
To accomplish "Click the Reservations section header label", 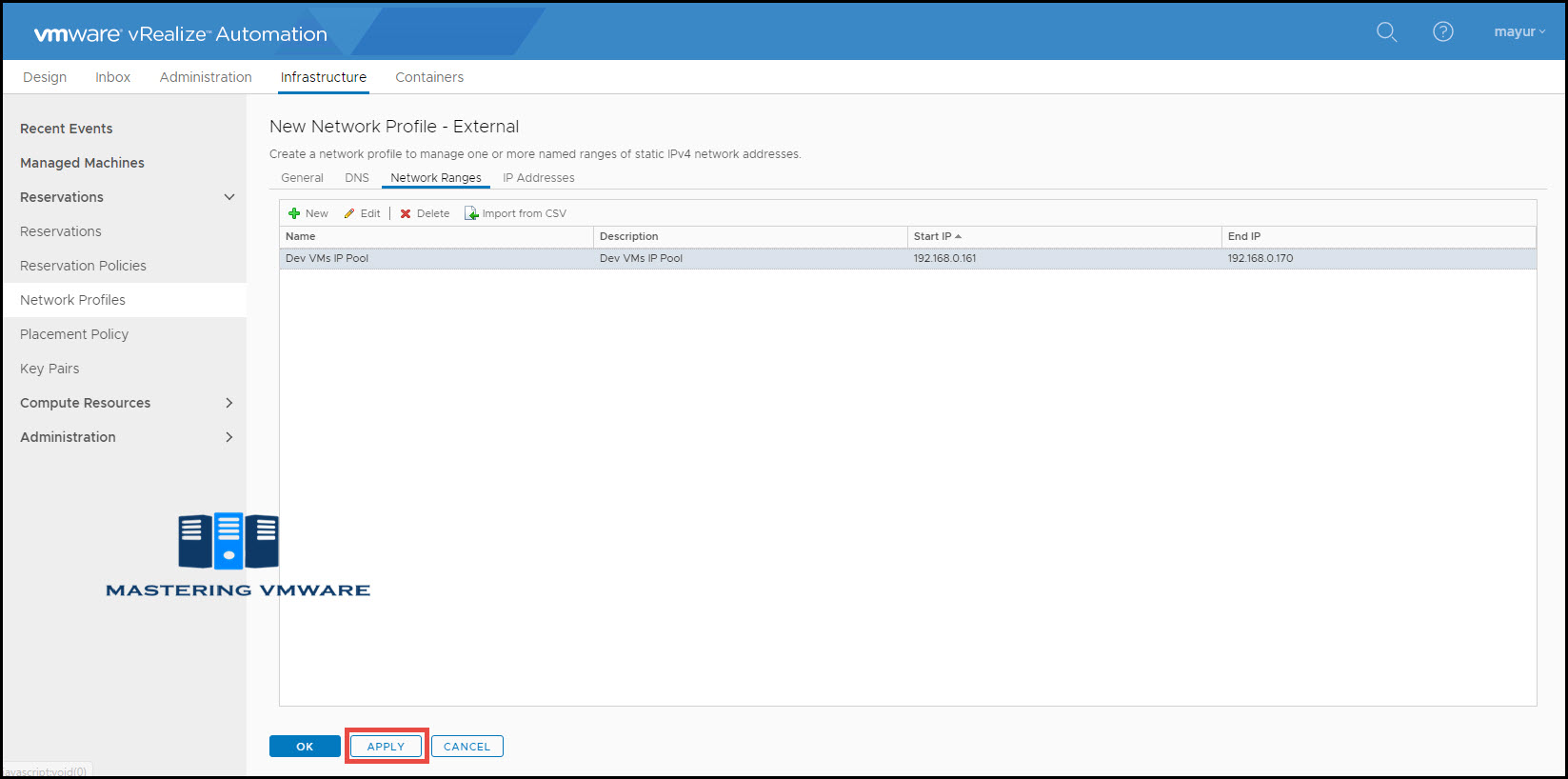I will (62, 197).
